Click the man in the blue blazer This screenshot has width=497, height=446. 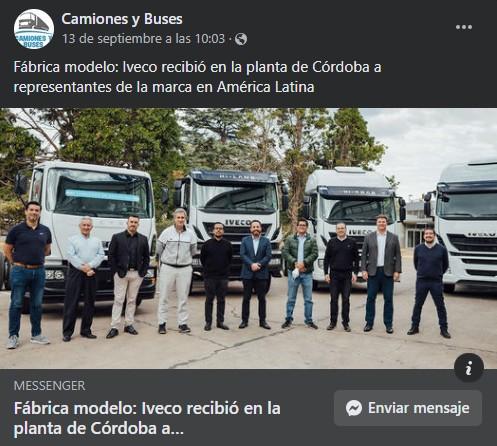[256, 275]
